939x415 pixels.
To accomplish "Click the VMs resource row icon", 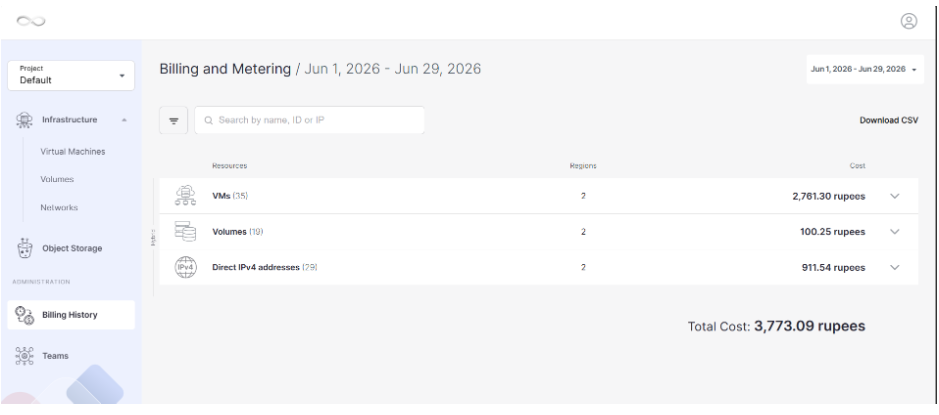I will (185, 196).
